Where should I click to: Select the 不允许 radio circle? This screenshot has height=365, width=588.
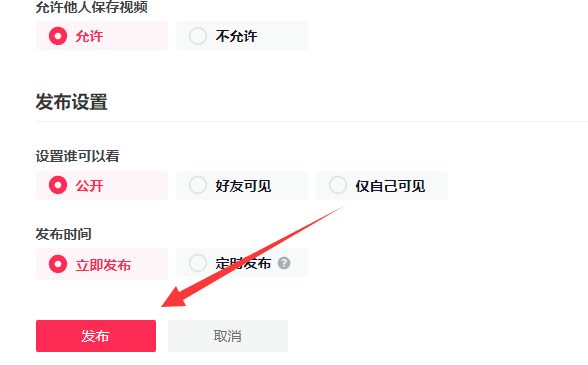[198, 36]
